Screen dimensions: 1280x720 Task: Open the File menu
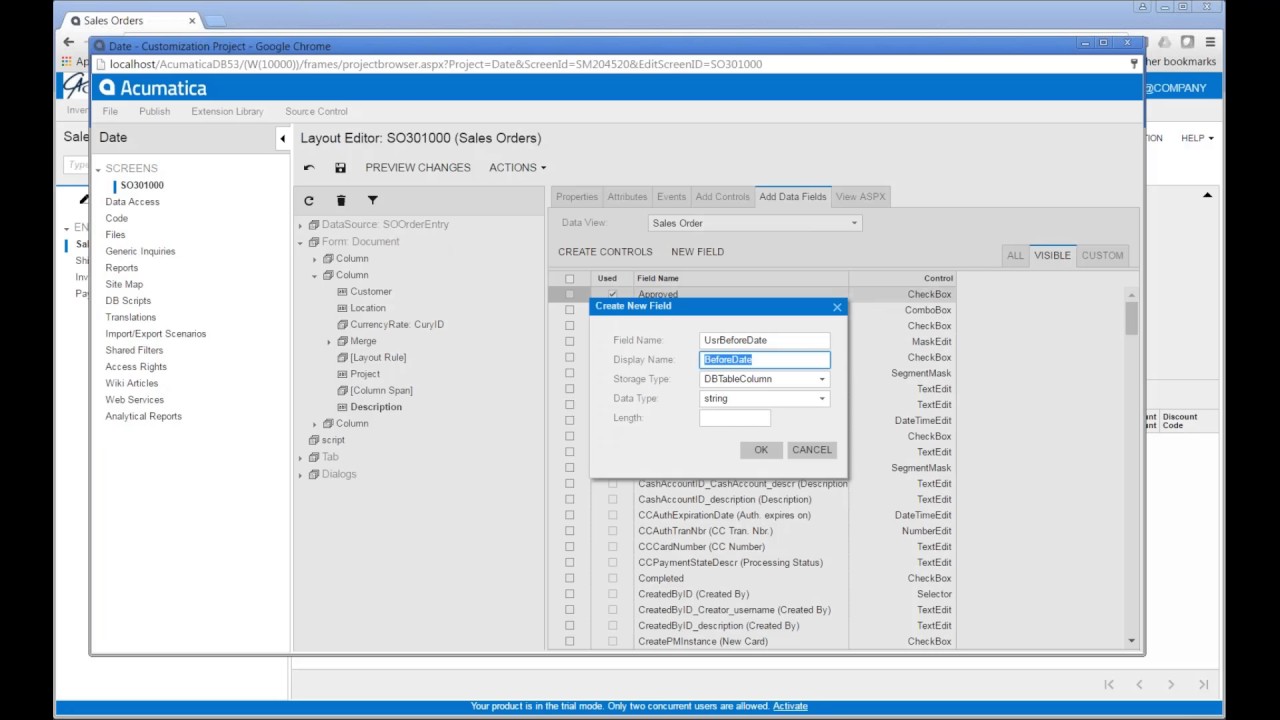(110, 111)
